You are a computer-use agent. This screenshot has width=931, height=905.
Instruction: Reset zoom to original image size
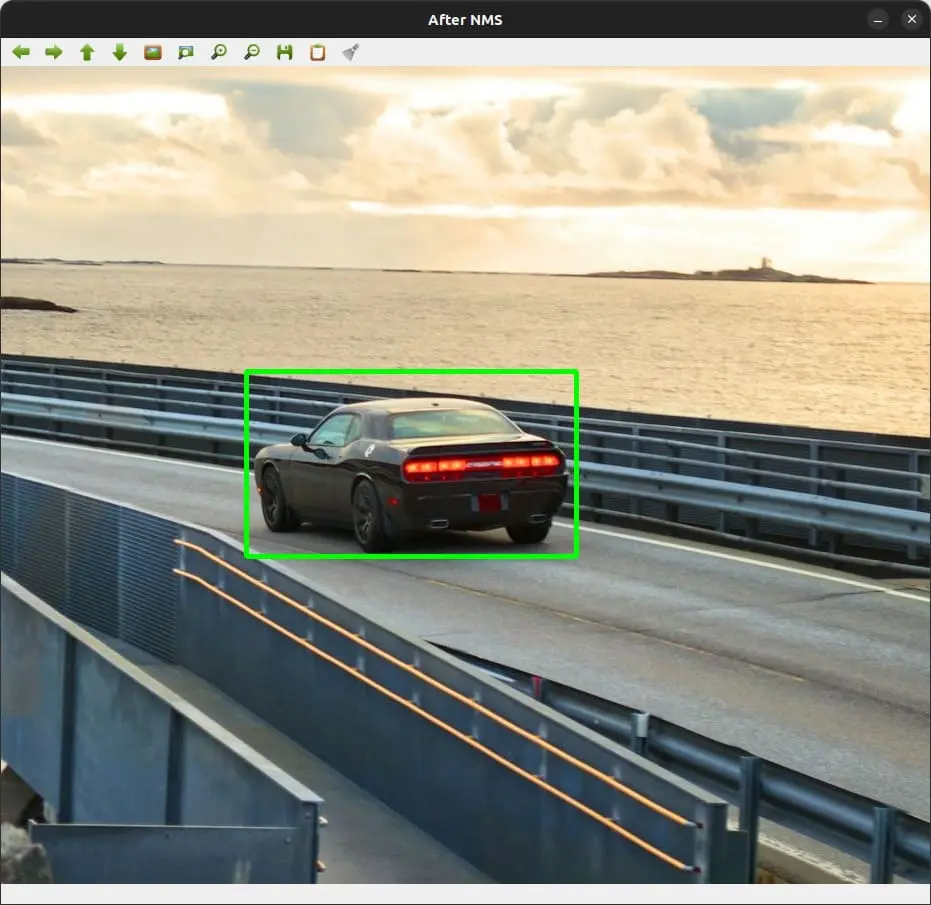[153, 52]
